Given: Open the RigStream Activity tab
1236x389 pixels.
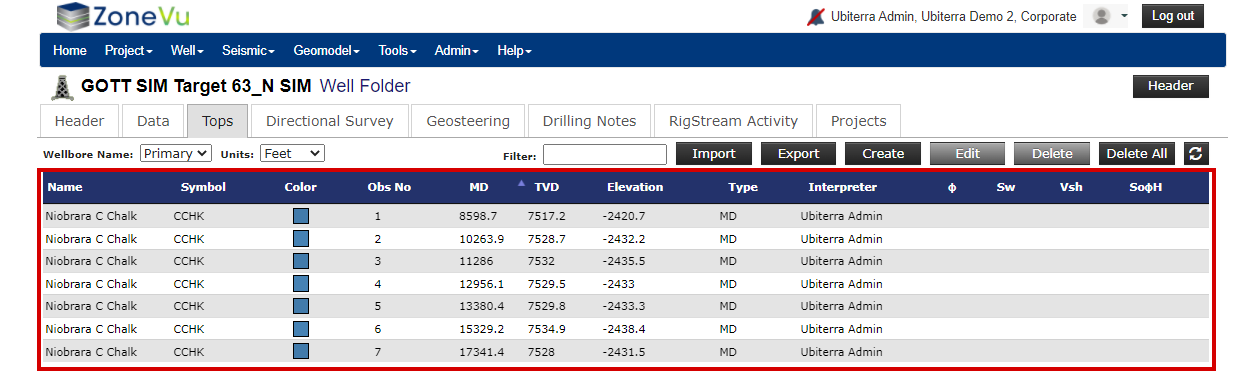Looking at the screenshot, I should 733,121.
